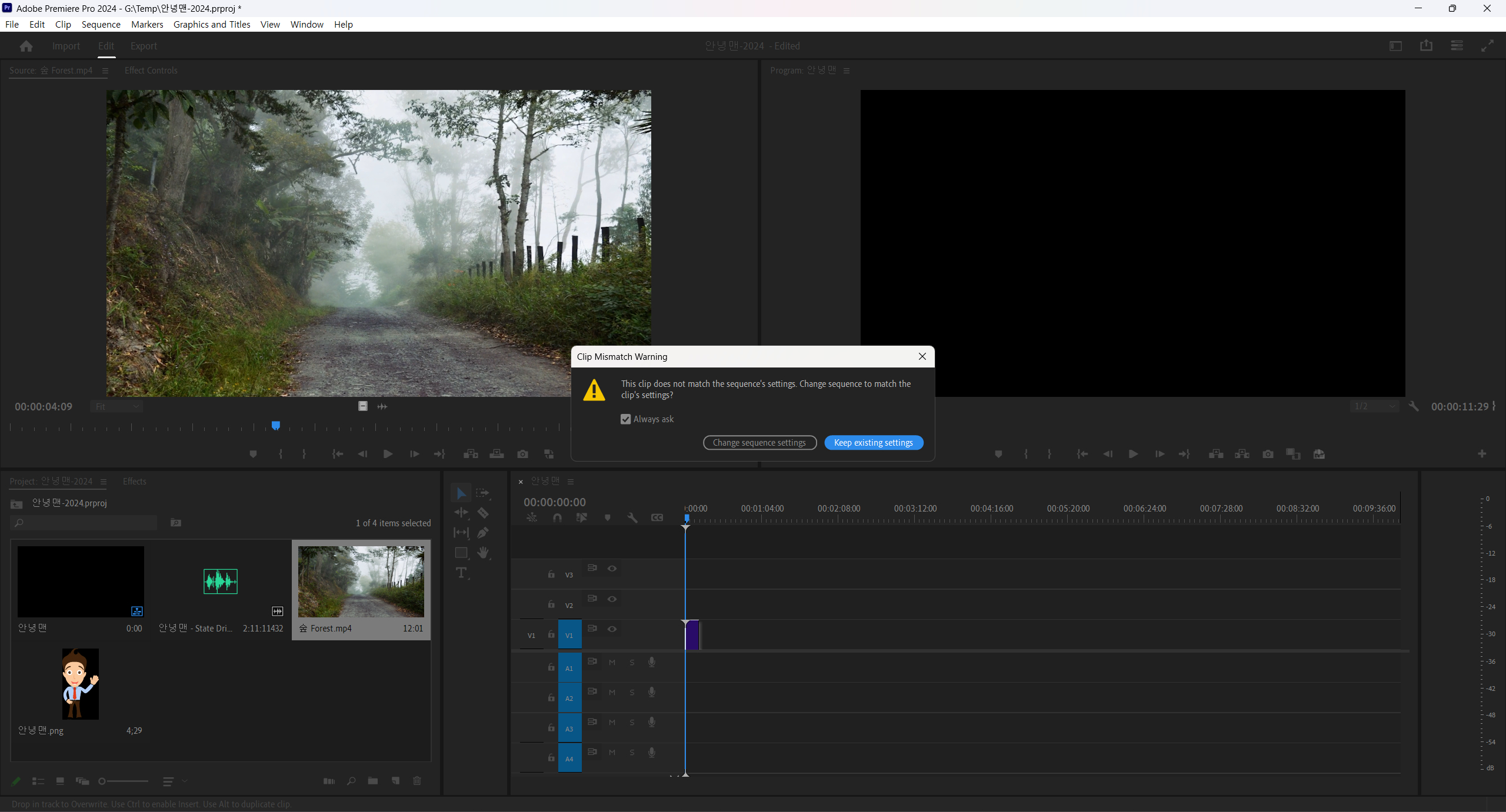The height and width of the screenshot is (812, 1506).
Task: Select the Type tool
Action: click(461, 573)
